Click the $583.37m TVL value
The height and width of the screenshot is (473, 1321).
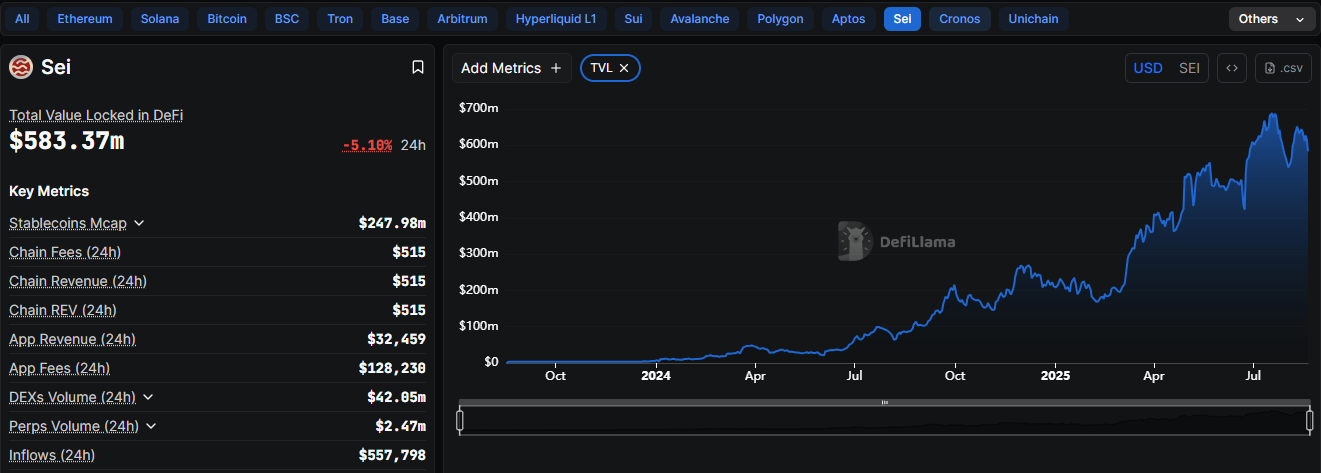[67, 142]
